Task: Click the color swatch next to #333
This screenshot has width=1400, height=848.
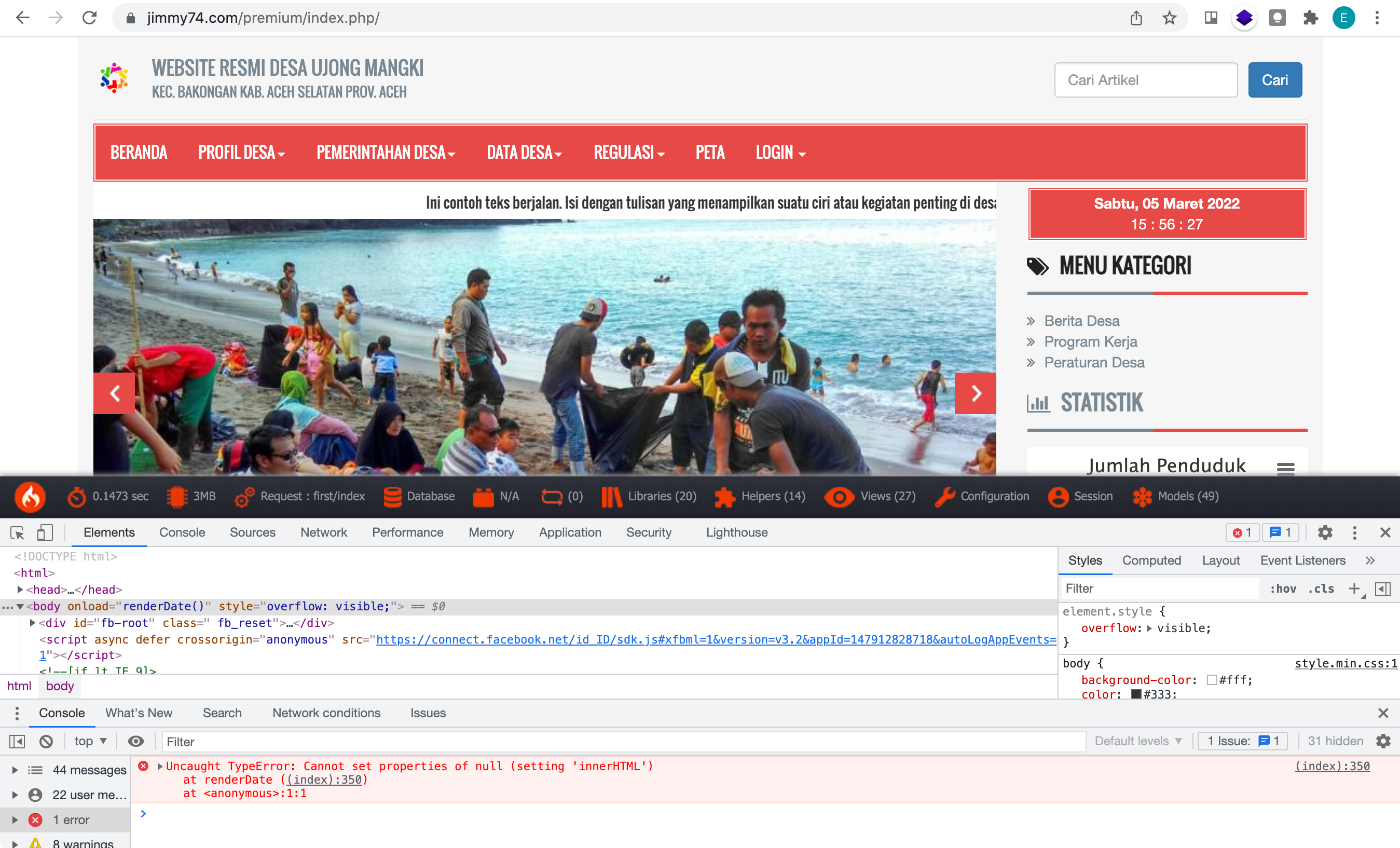Action: pos(1136,694)
